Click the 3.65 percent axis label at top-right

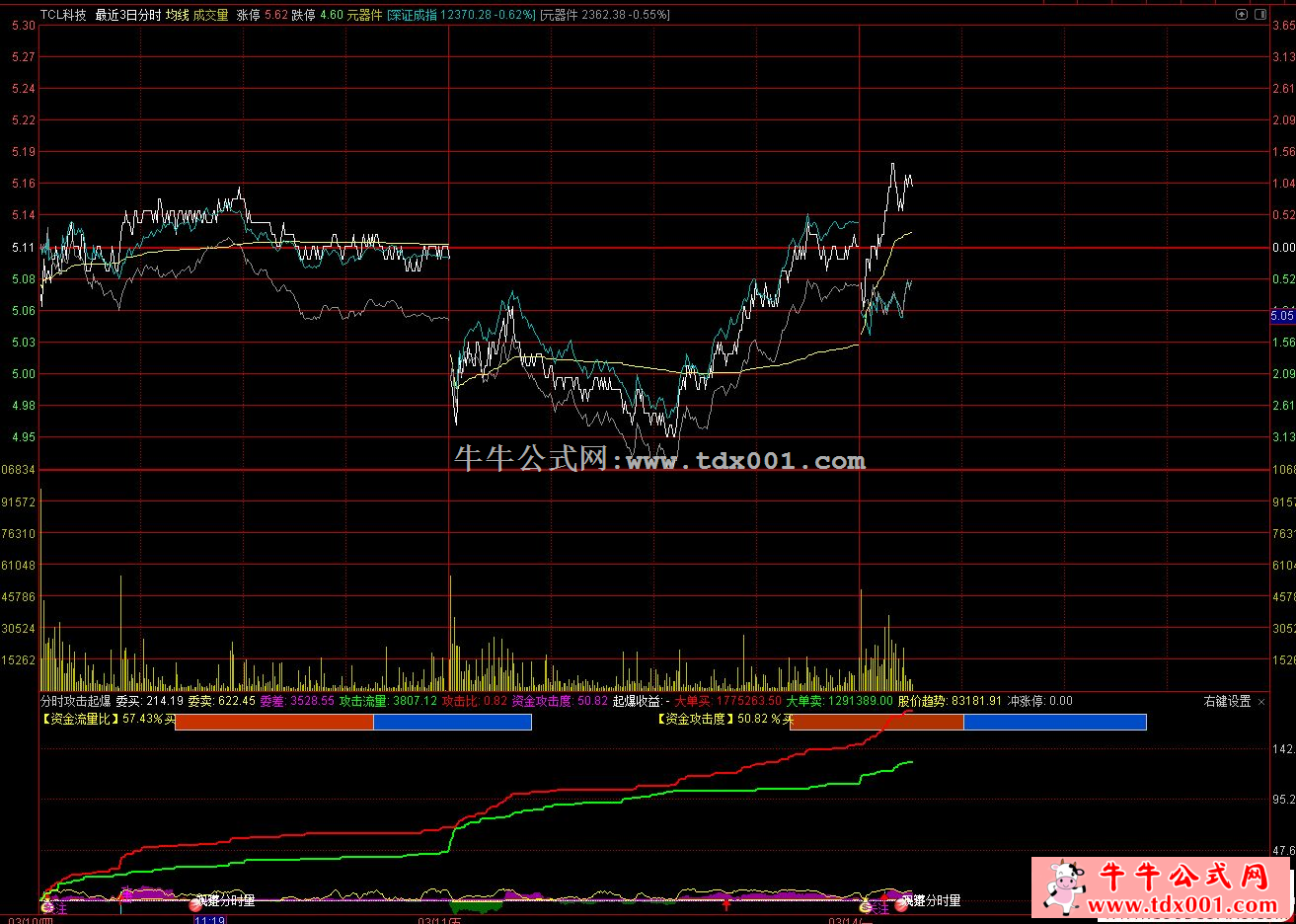click(1283, 26)
